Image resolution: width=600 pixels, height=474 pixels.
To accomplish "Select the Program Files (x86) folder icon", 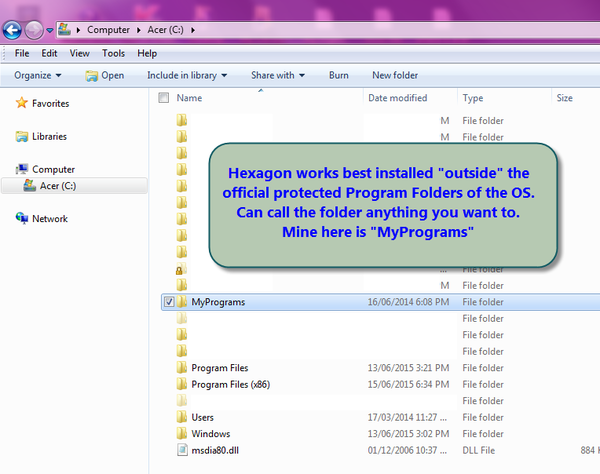I will tap(182, 384).
